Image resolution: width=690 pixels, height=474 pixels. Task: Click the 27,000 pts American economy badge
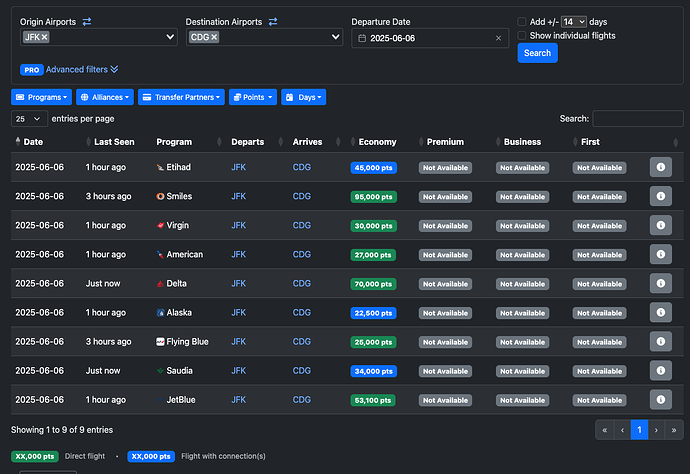373,255
